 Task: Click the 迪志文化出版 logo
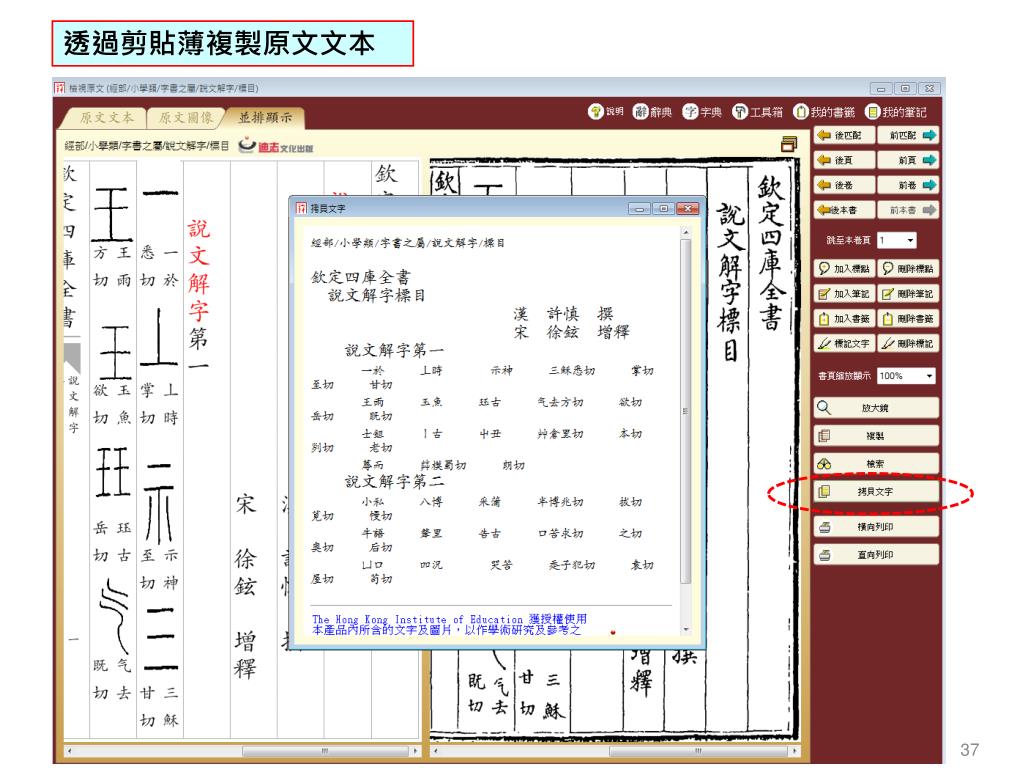click(276, 146)
